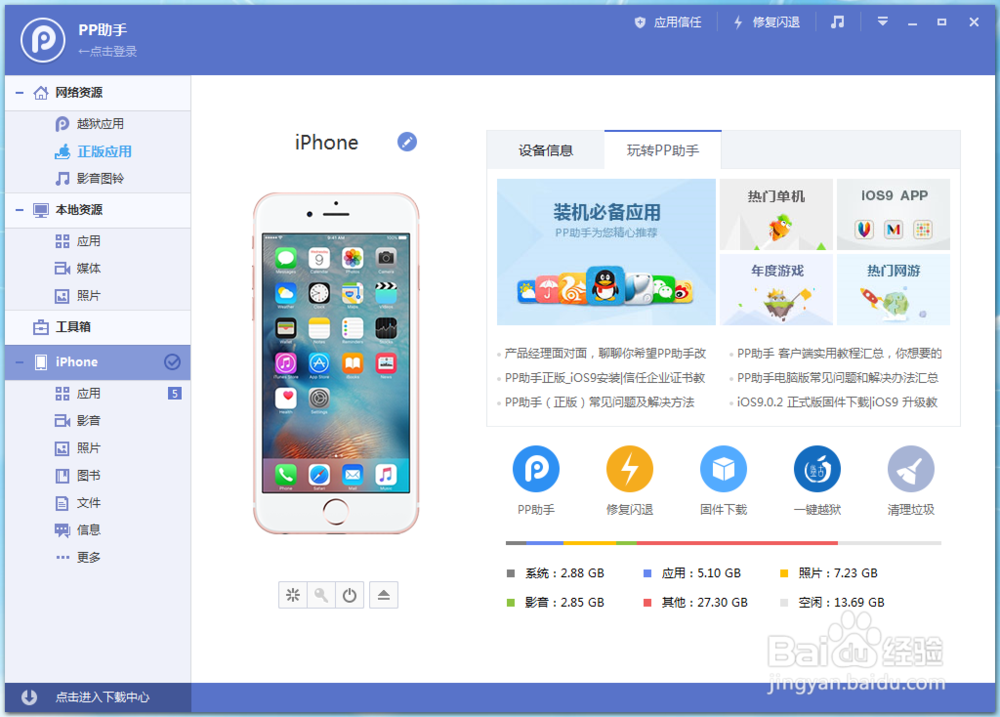The width and height of the screenshot is (1000, 717).
Task: Click the power button under phone
Action: tap(349, 595)
